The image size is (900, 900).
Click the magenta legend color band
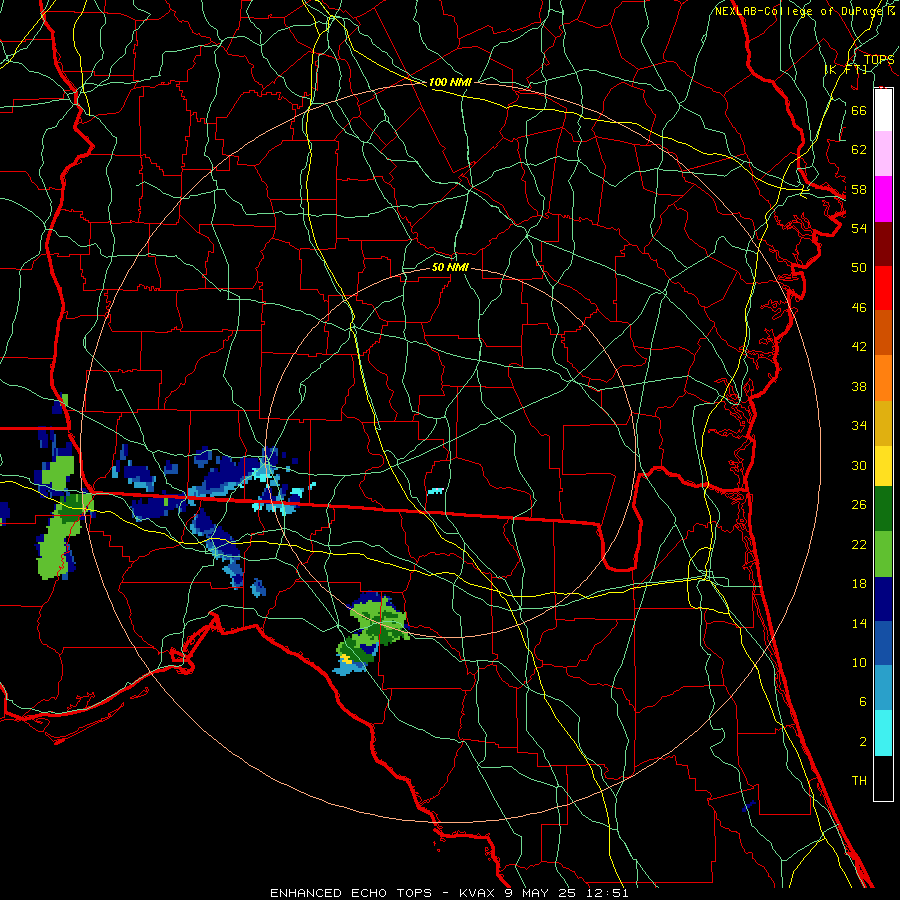(883, 199)
